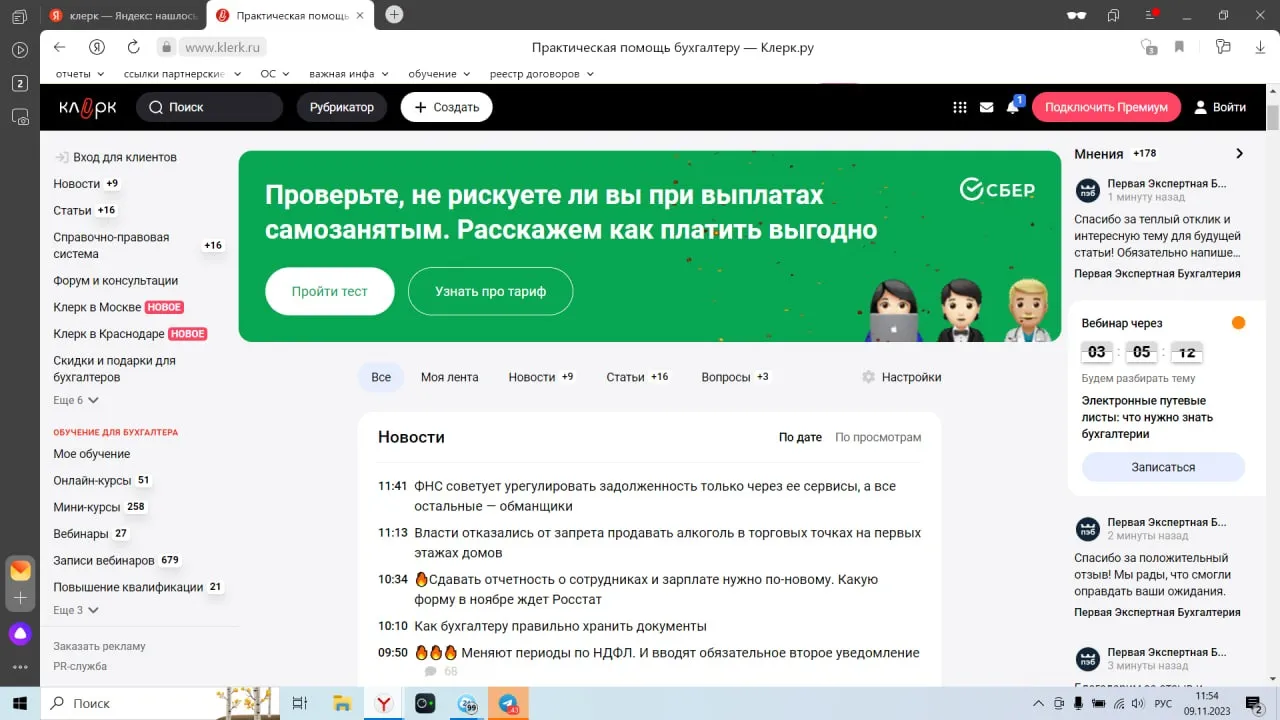Screen dimensions: 1280x720
Task: Reload the klerk.ru page
Action: coord(133,47)
